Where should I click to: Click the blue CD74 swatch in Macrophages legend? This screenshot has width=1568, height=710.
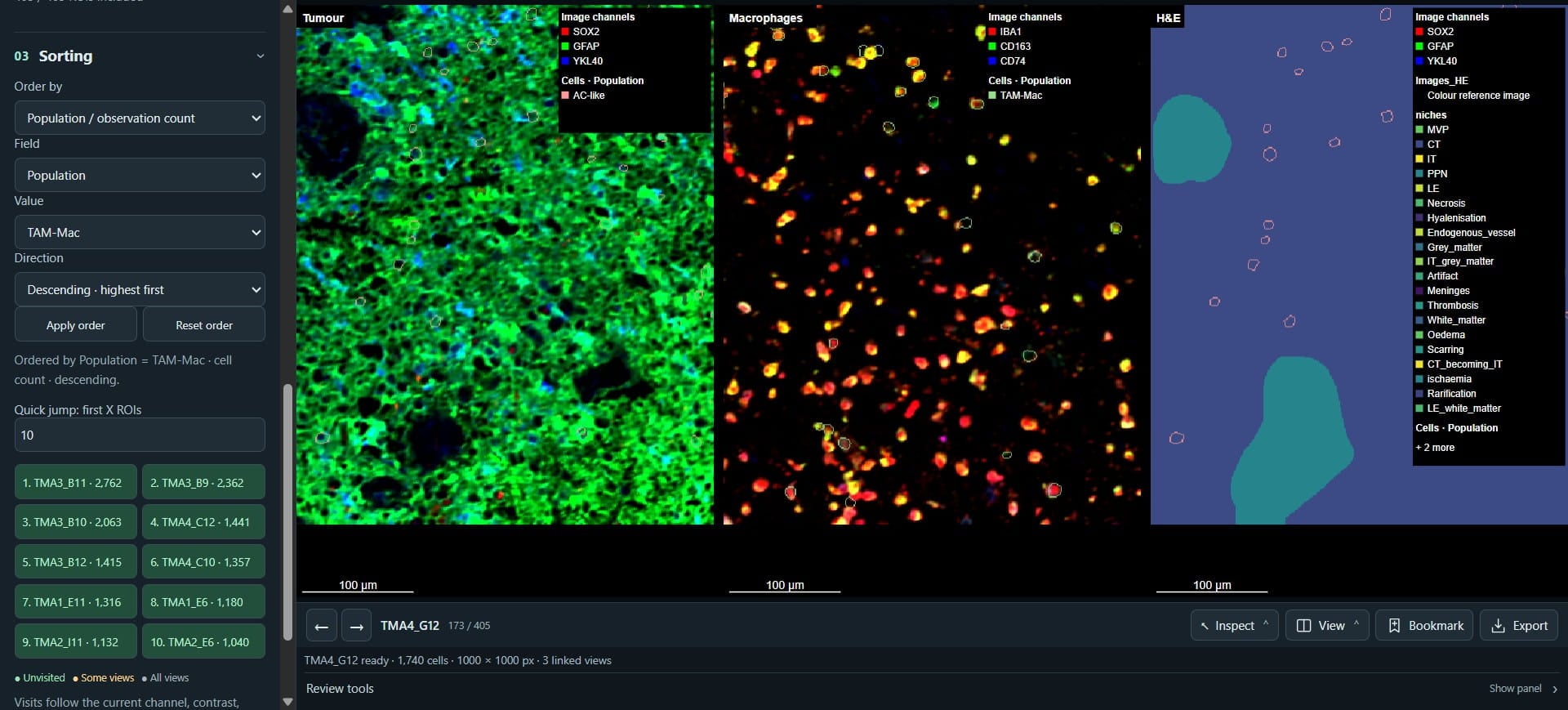tap(992, 61)
